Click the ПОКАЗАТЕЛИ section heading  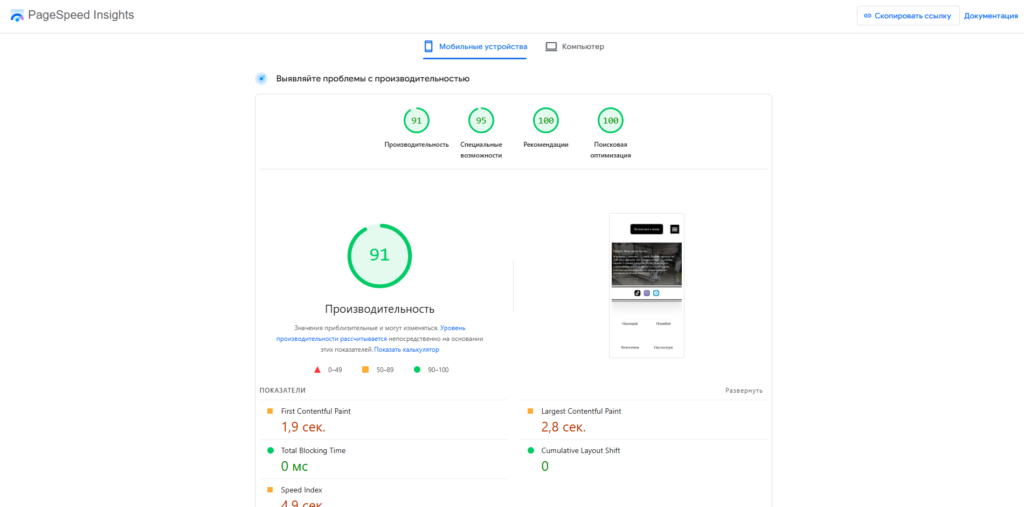pyautogui.click(x=282, y=390)
